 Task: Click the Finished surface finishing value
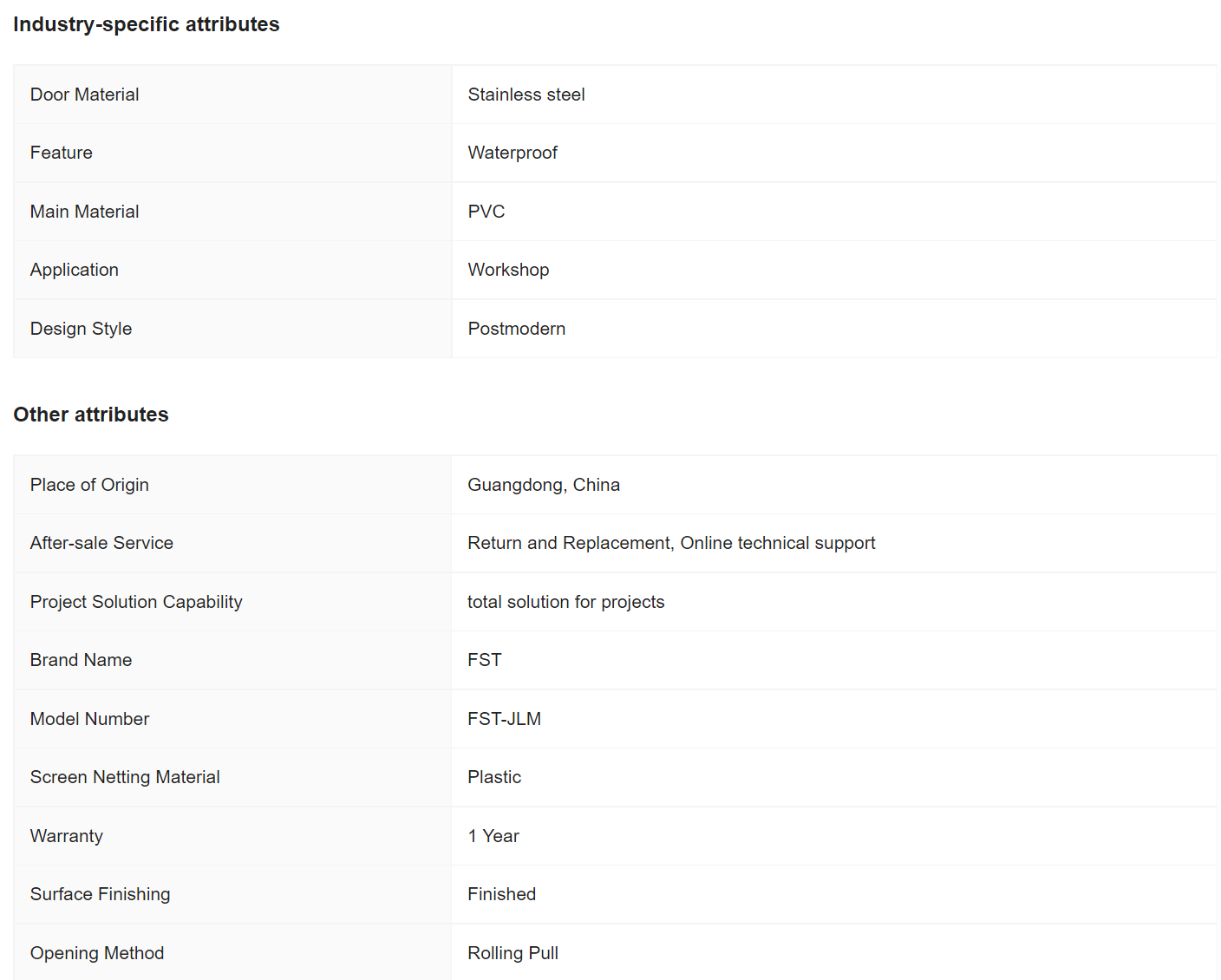502,894
